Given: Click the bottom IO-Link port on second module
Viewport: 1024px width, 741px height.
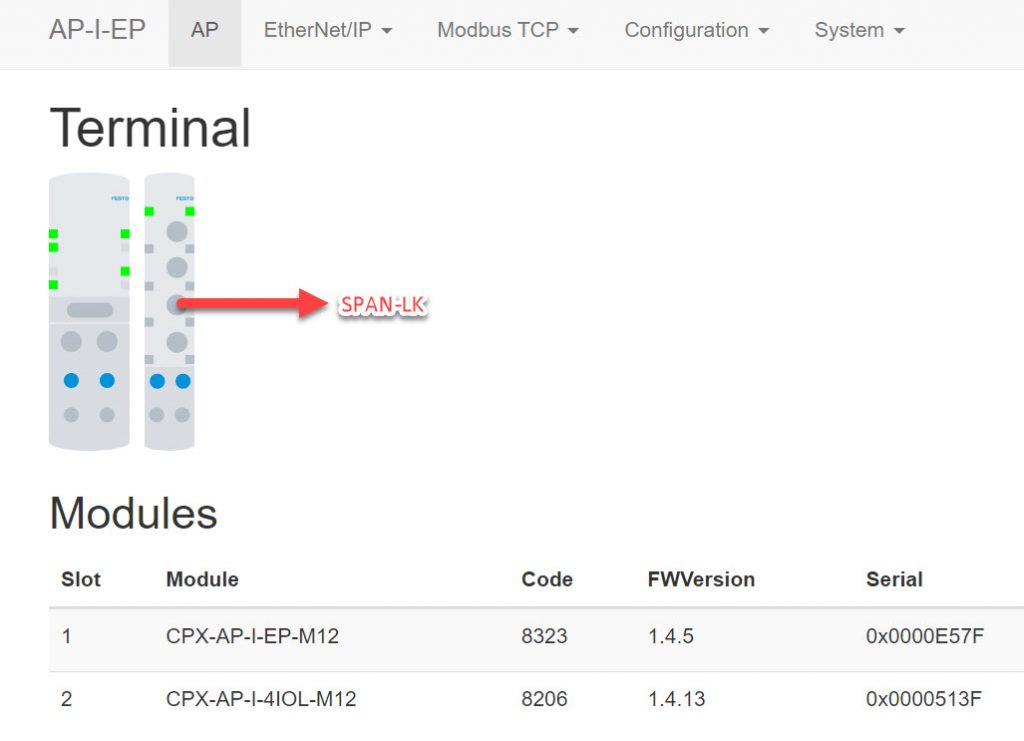Looking at the screenshot, I should [177, 342].
